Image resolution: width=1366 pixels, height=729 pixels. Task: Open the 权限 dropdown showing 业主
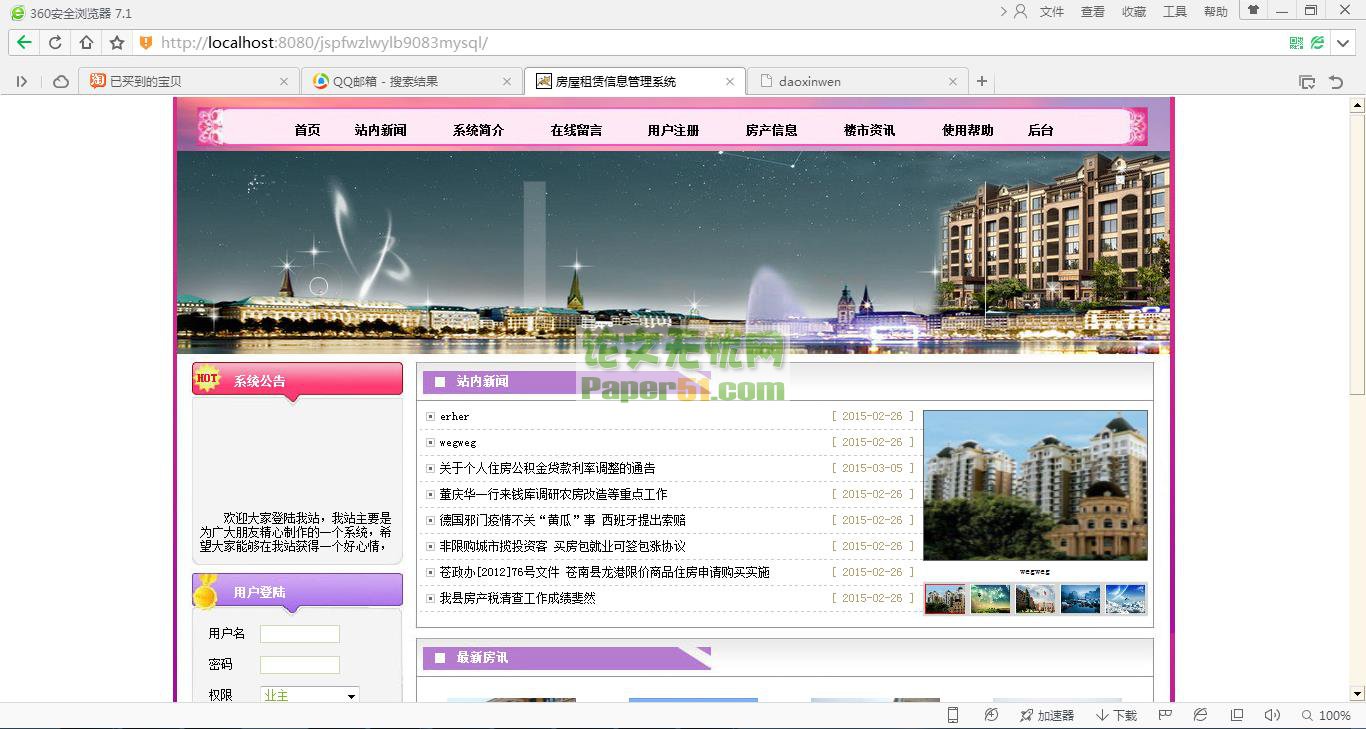click(309, 695)
